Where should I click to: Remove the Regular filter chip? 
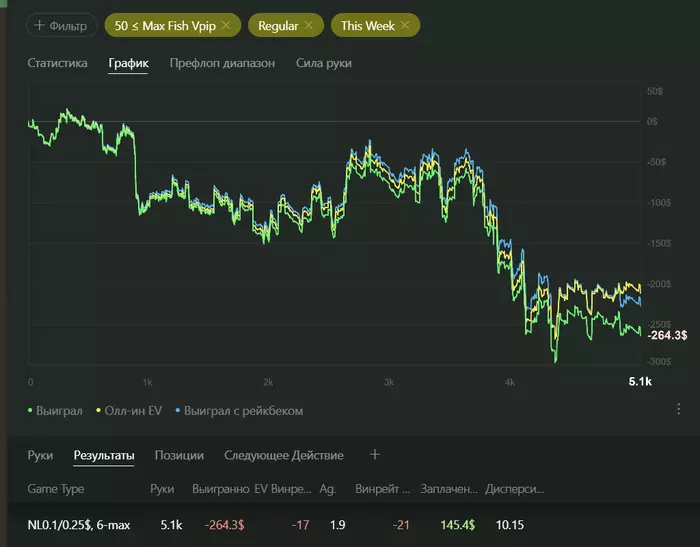(x=308, y=25)
